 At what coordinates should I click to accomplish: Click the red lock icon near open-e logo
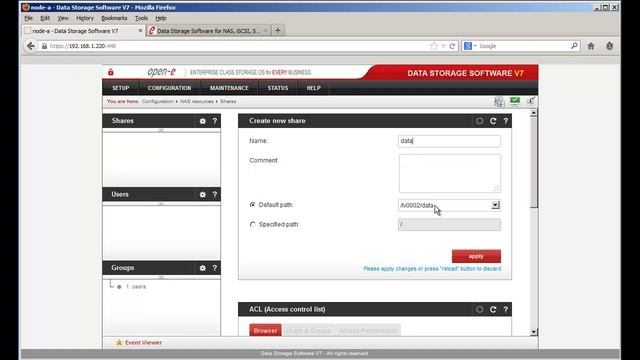[111, 72]
